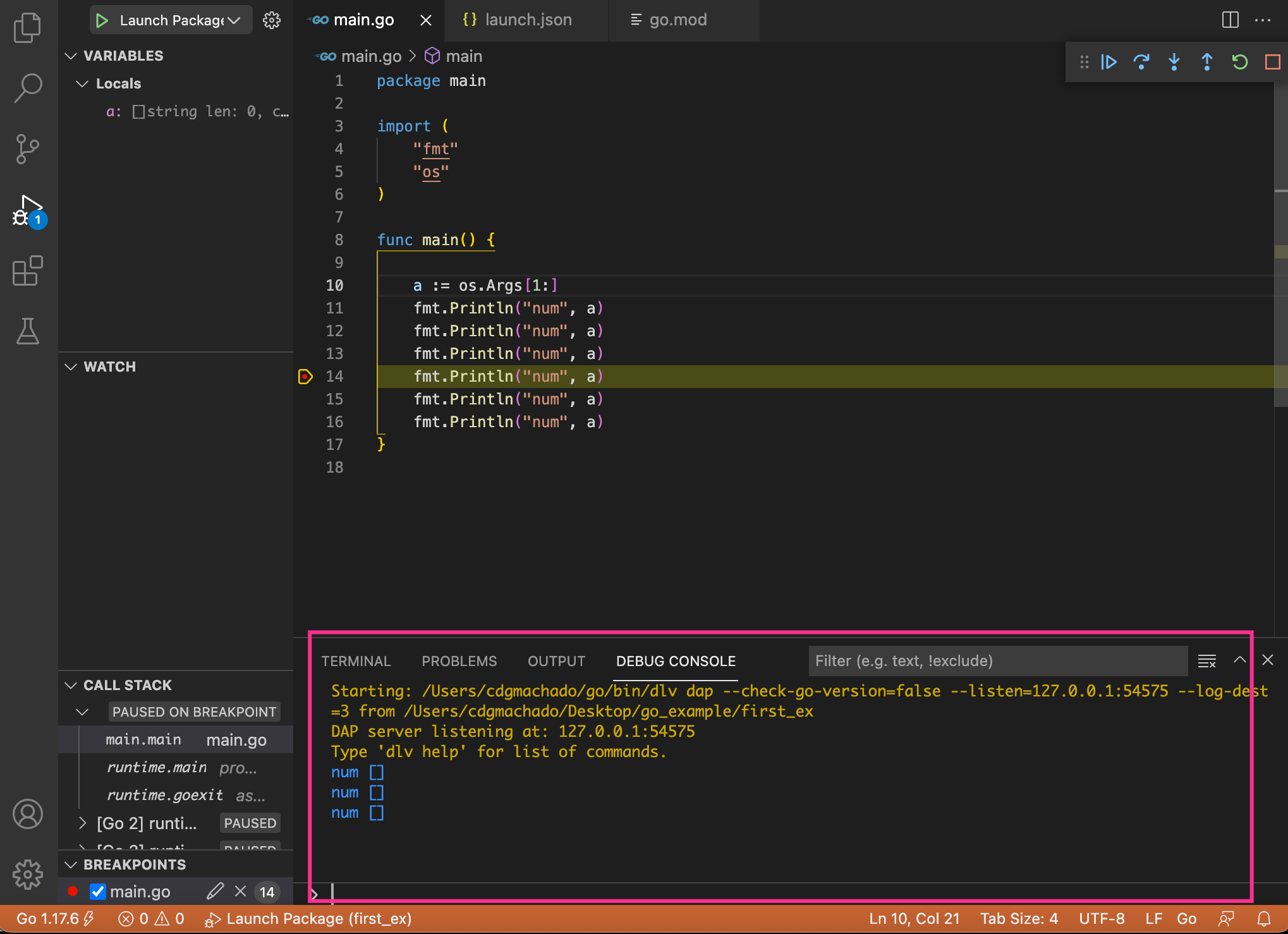Click the feedback icon in status bar
Screen dimensions: 1288x934
coord(1226,919)
